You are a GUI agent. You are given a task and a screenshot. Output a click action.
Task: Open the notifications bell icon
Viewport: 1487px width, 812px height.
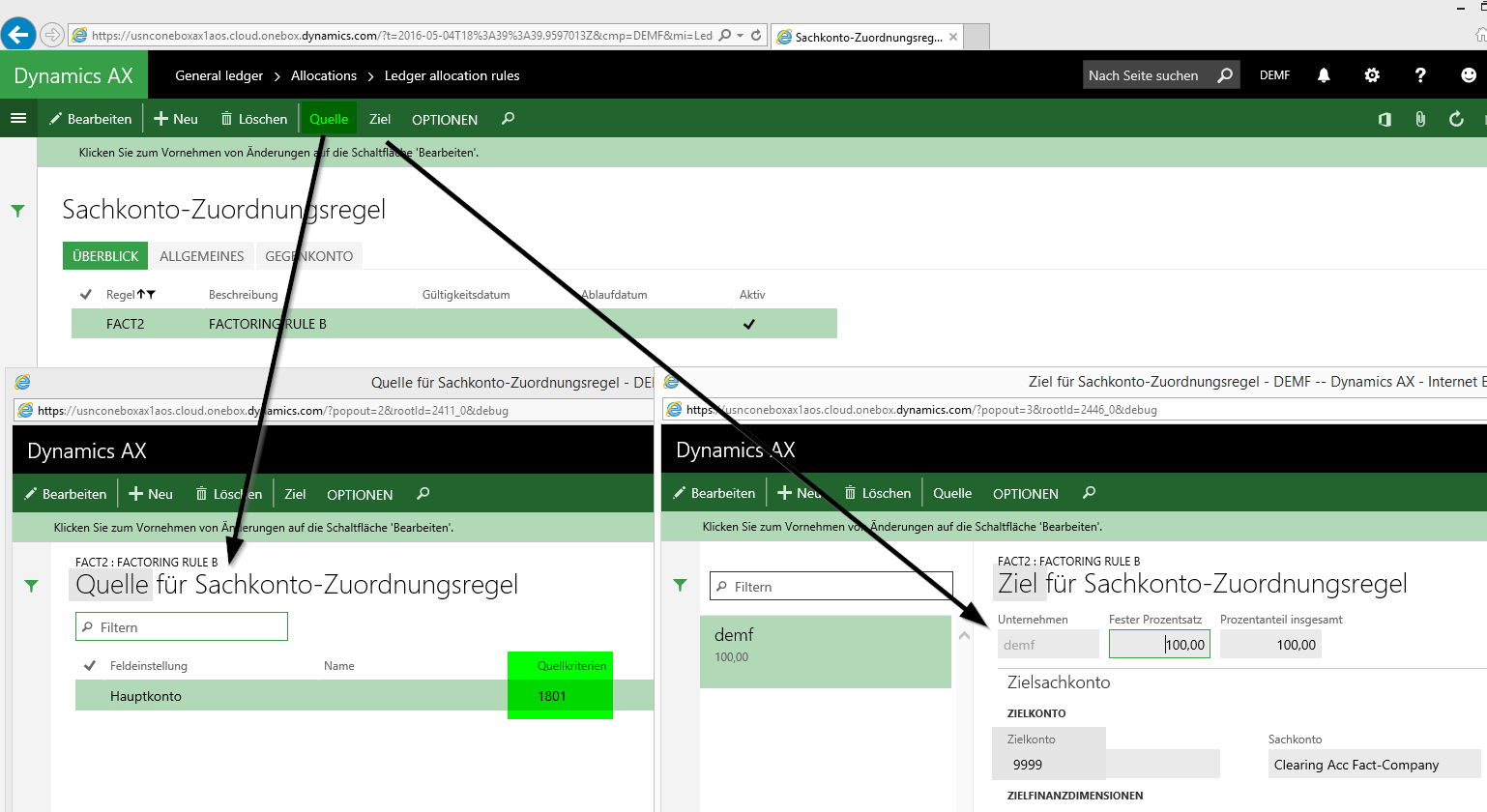click(x=1324, y=75)
